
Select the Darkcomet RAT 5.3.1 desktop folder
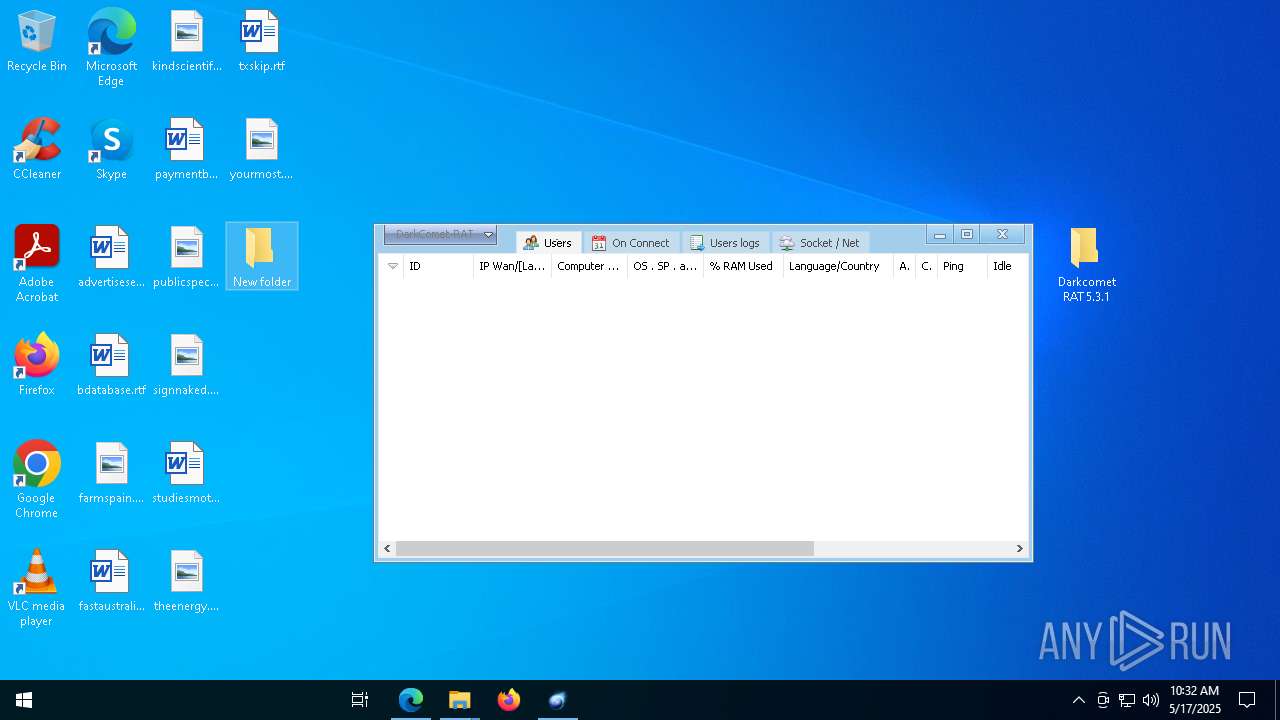point(1086,265)
